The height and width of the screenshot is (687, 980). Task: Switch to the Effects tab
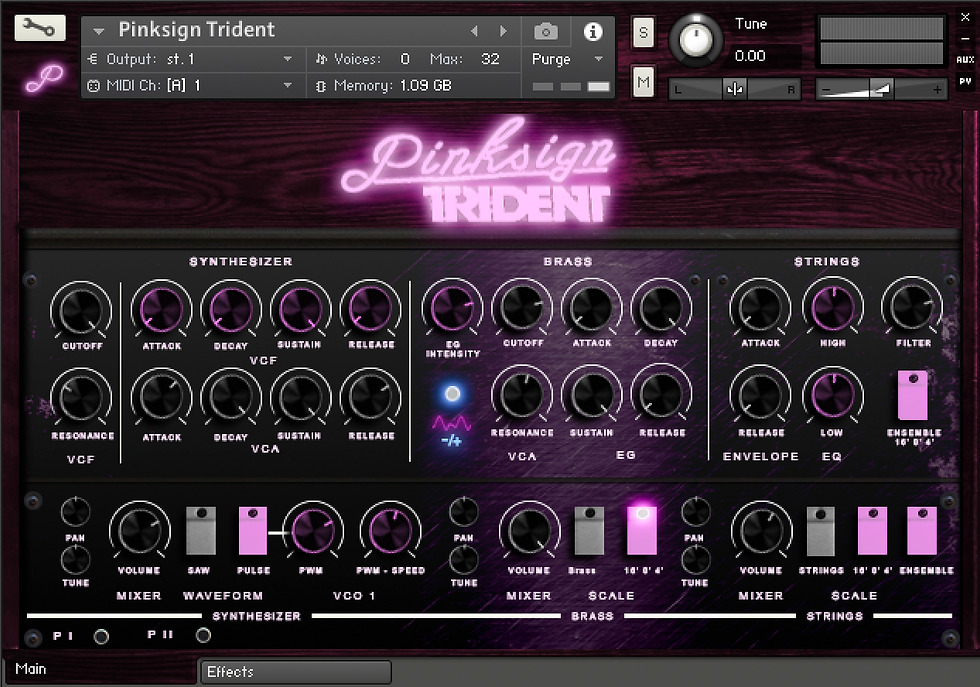pyautogui.click(x=296, y=672)
